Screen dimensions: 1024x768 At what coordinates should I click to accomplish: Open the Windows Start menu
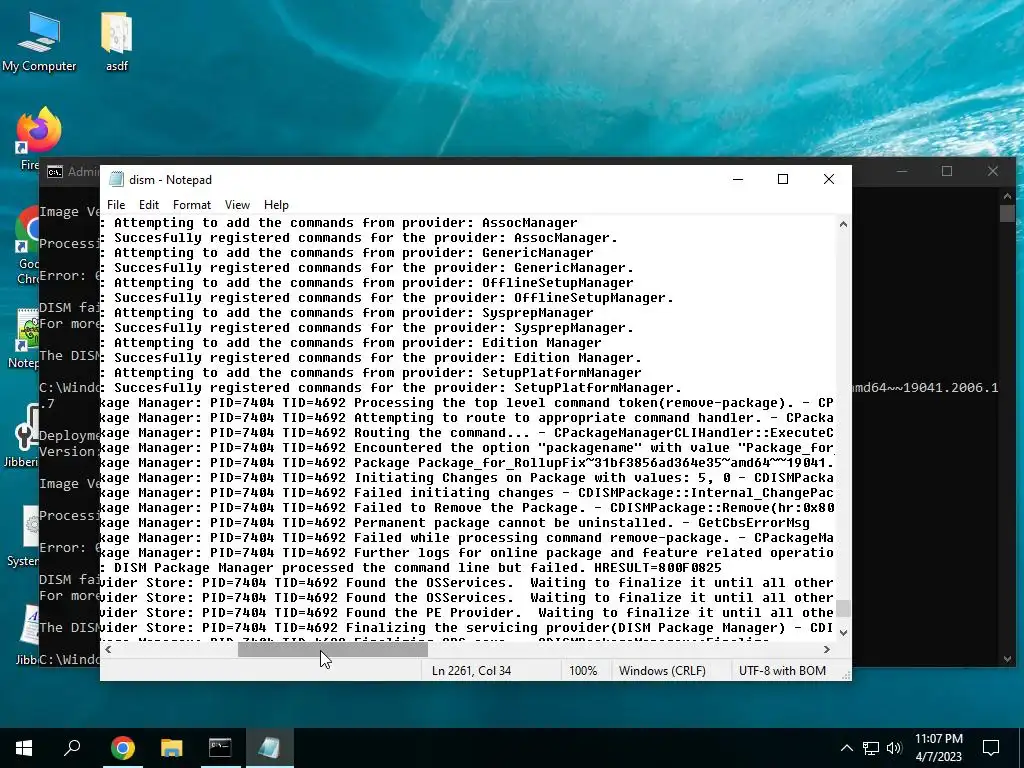click(24, 748)
